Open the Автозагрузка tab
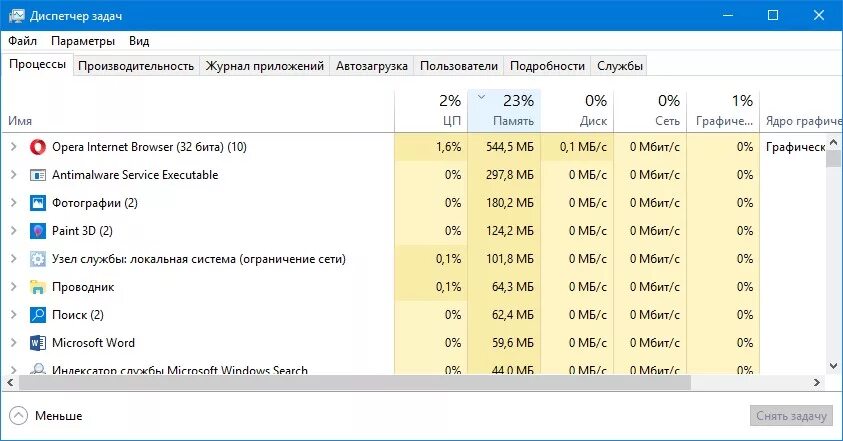This screenshot has height=441, width=843. (372, 66)
